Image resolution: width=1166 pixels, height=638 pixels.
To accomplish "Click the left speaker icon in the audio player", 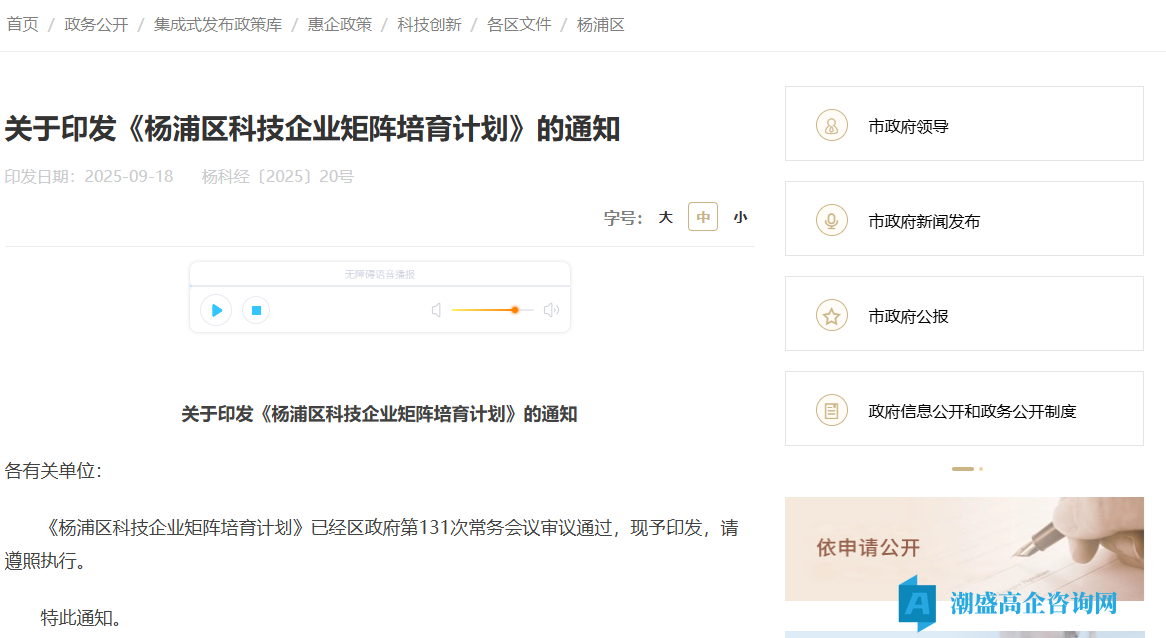I will (x=436, y=310).
